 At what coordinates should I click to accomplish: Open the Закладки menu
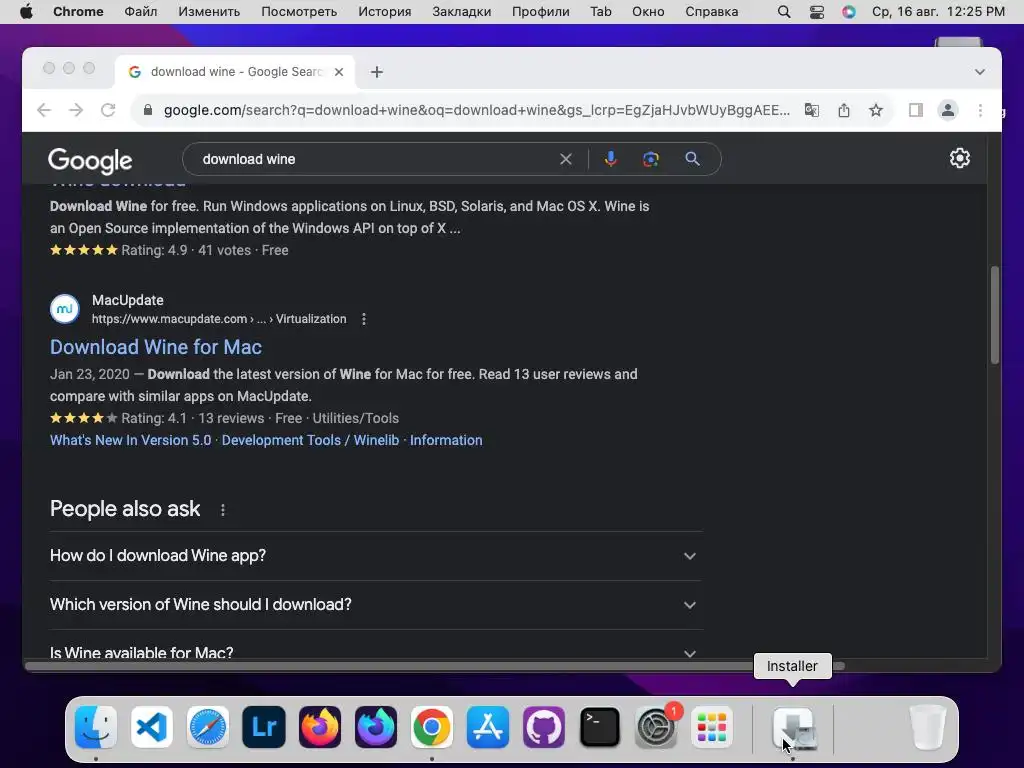click(x=462, y=12)
